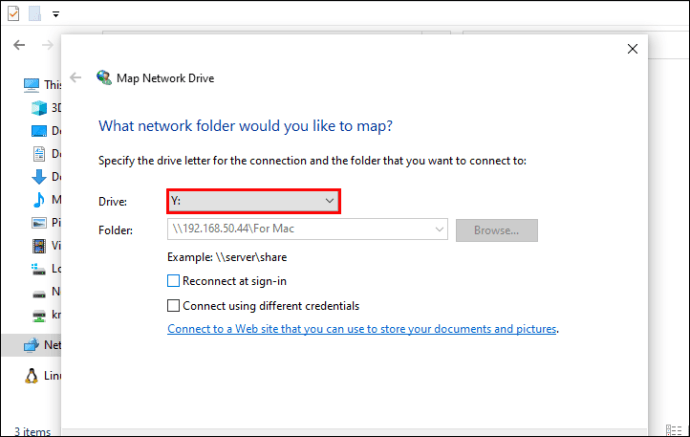The image size is (690, 437).
Task: Open the Connect to a Web site link
Action: [x=362, y=329]
